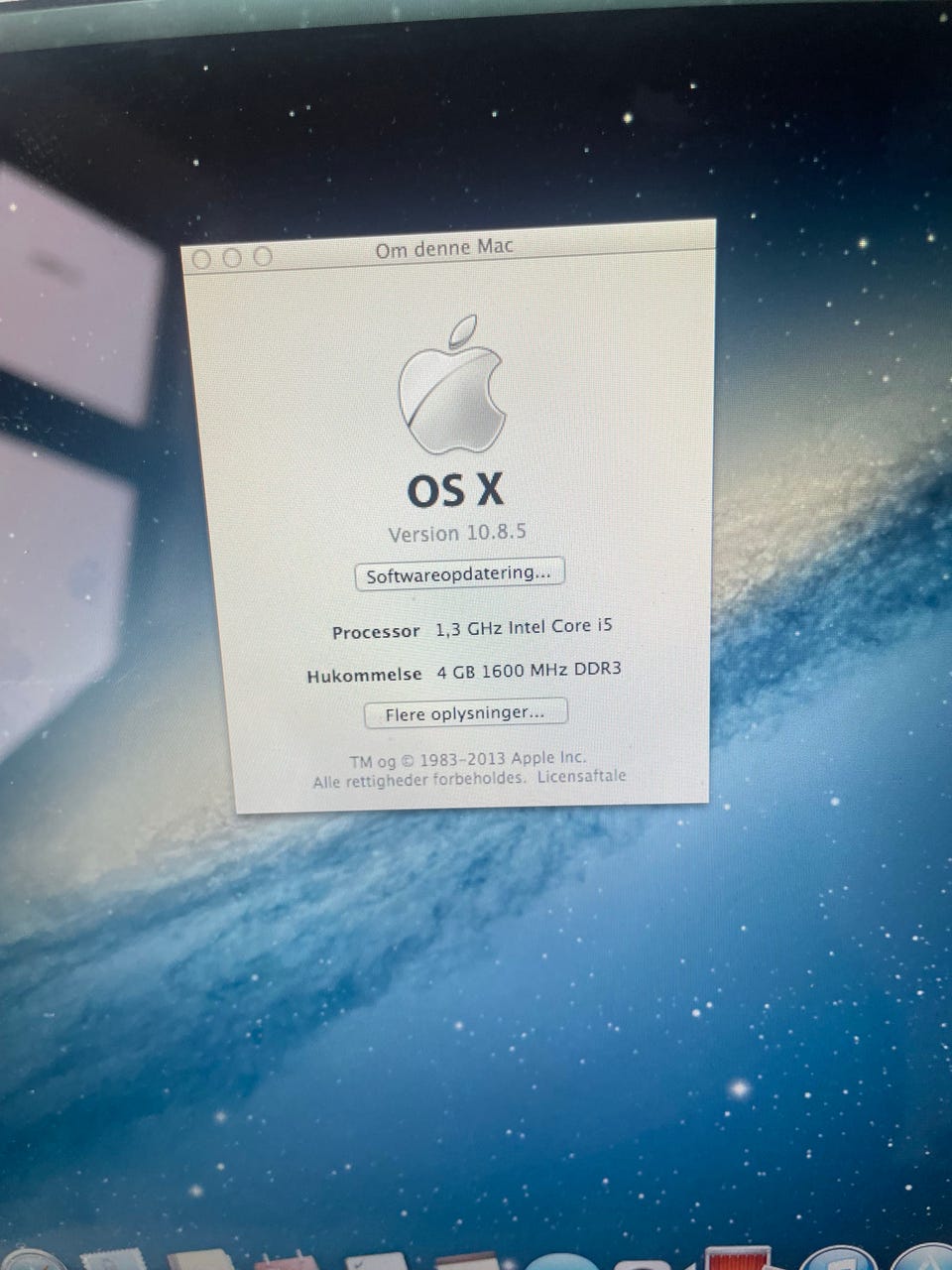952x1270 pixels.
Task: Click the Processor label
Action: pyautogui.click(x=376, y=632)
